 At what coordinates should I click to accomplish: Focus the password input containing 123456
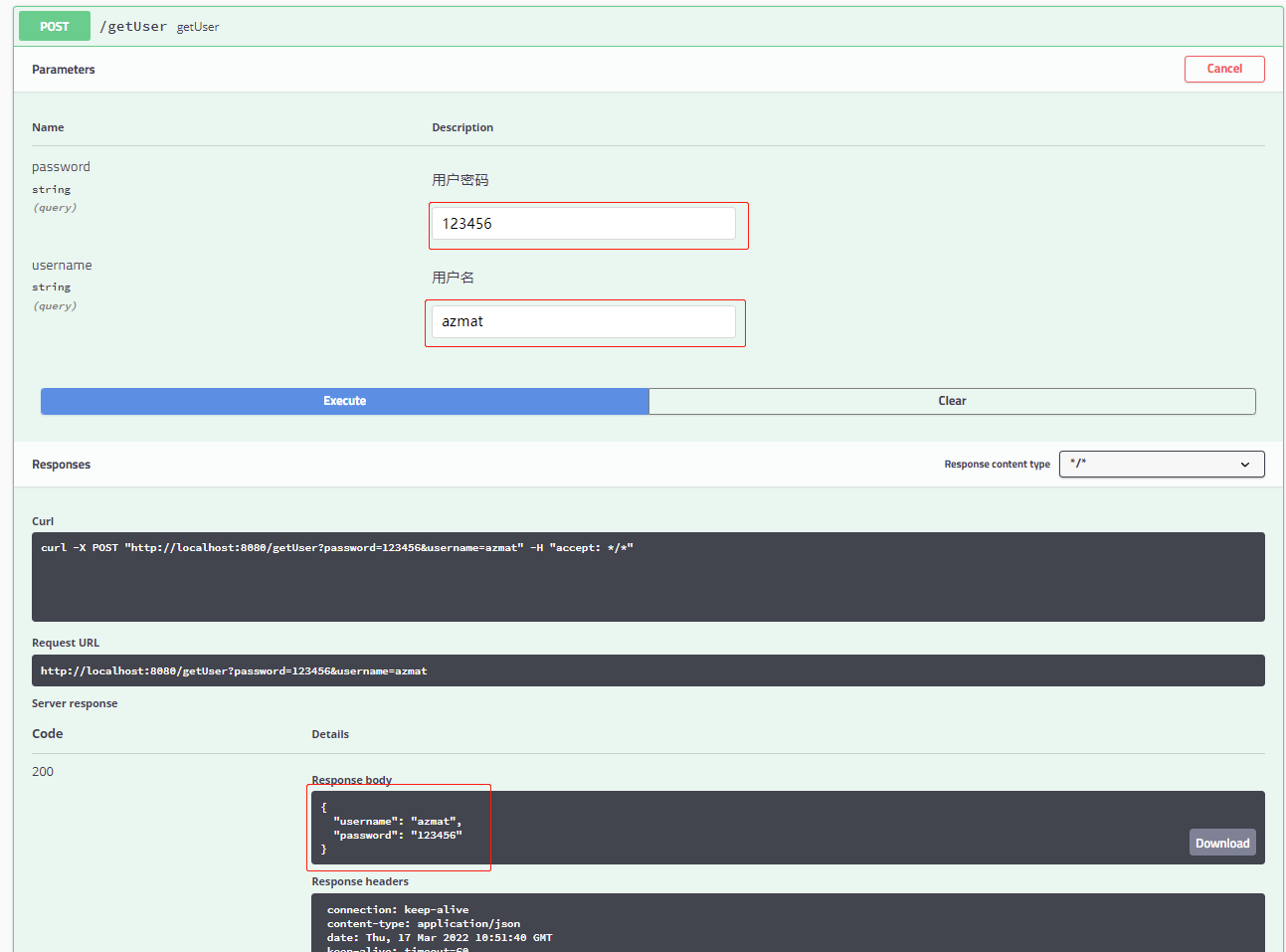584,224
